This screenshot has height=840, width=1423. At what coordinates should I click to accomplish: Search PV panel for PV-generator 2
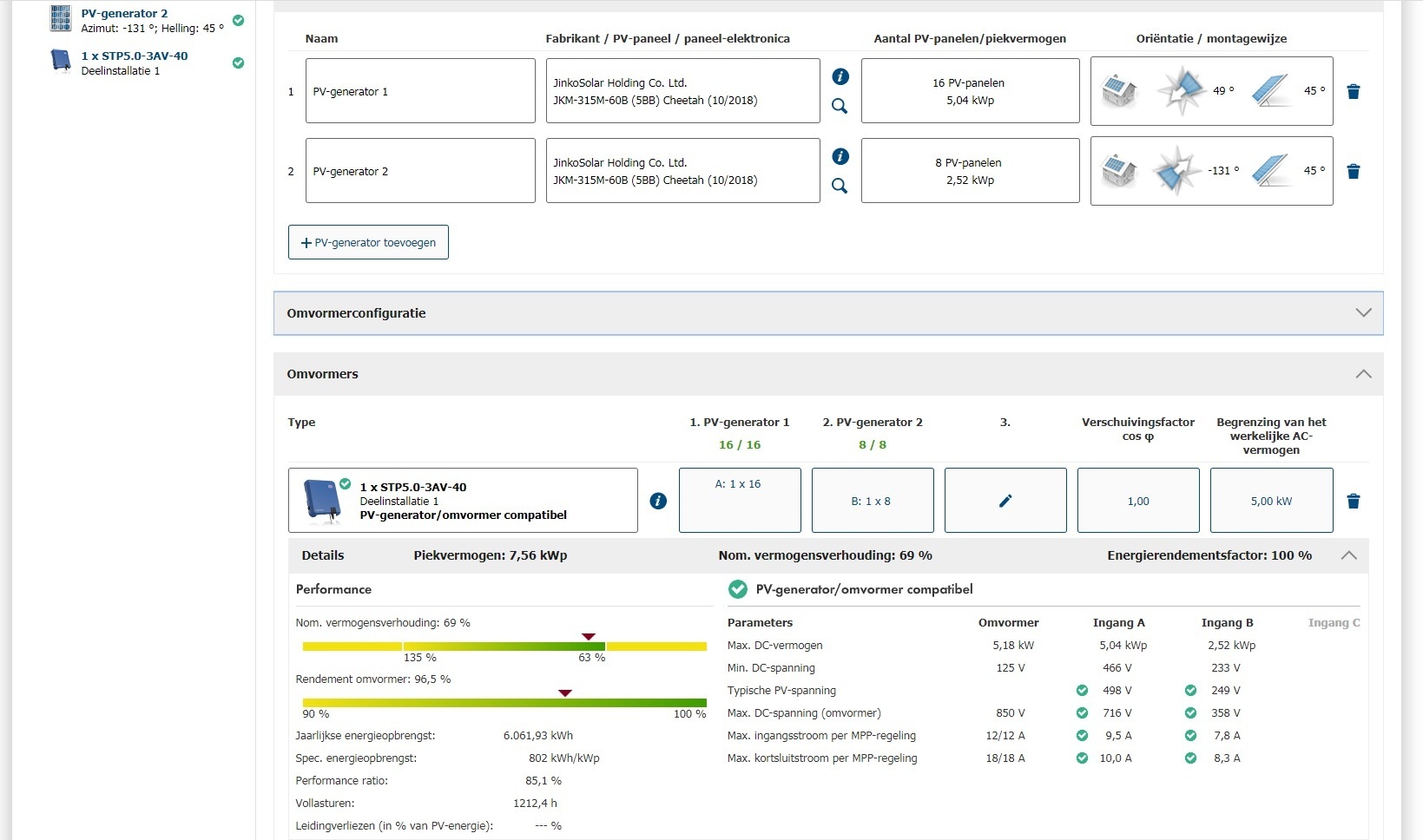click(x=840, y=186)
